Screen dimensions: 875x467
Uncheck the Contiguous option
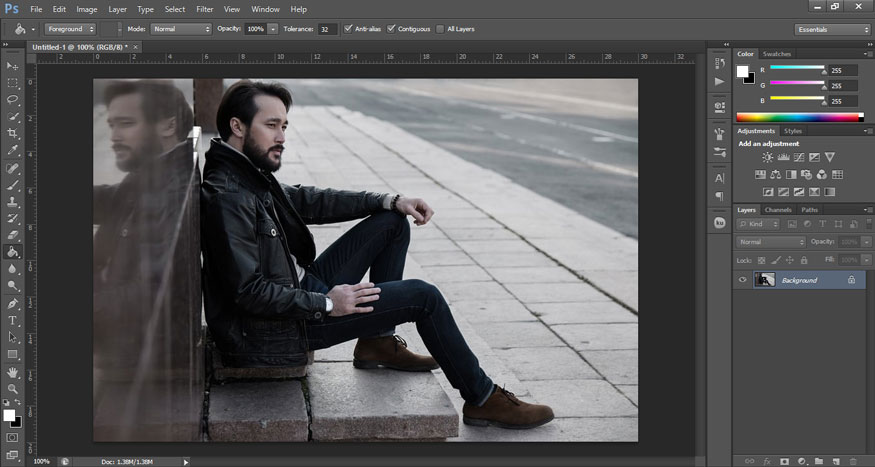point(391,29)
